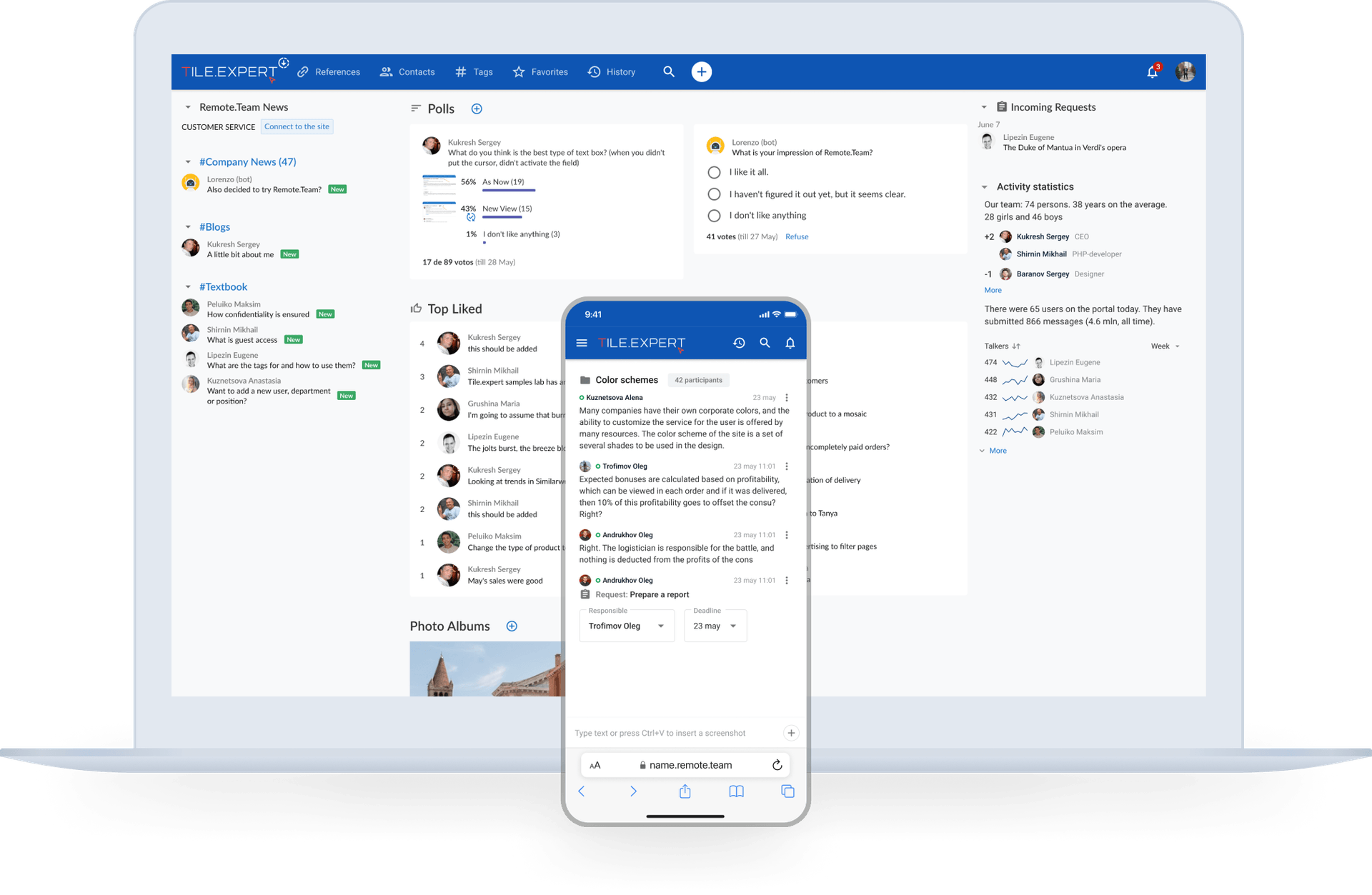
Task: Open the Week period dropdown in Talkers
Action: [1165, 346]
